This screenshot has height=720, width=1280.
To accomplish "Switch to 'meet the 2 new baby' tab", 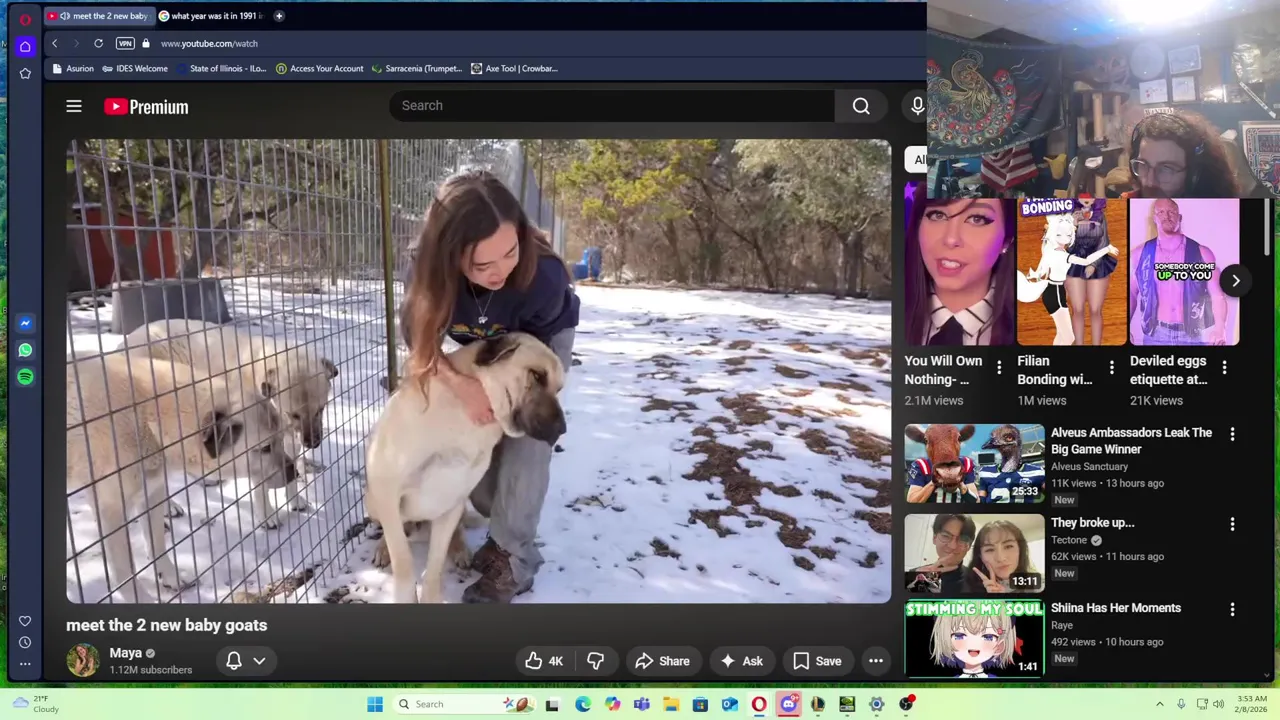I will coord(100,16).
